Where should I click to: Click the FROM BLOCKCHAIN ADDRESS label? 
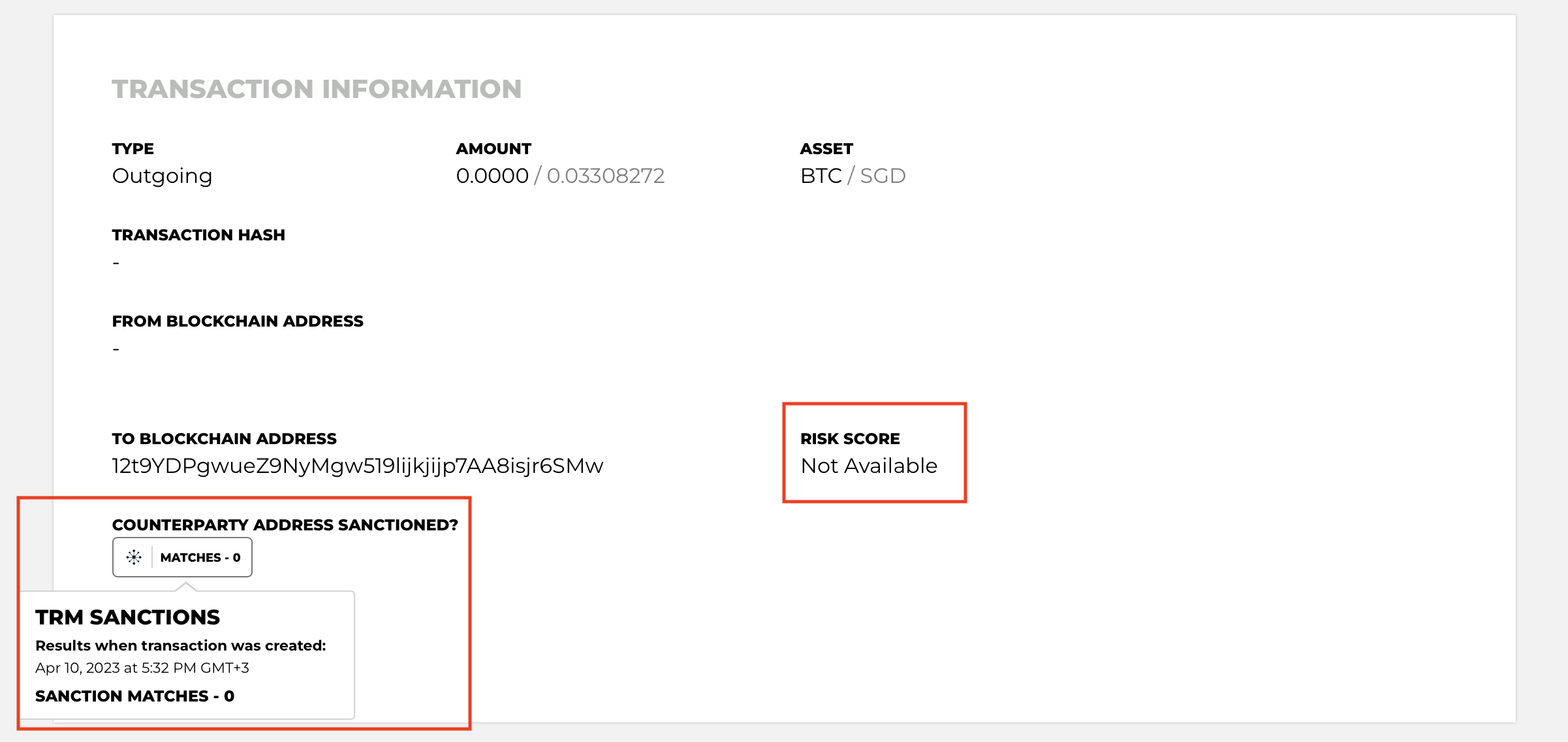[x=238, y=321]
